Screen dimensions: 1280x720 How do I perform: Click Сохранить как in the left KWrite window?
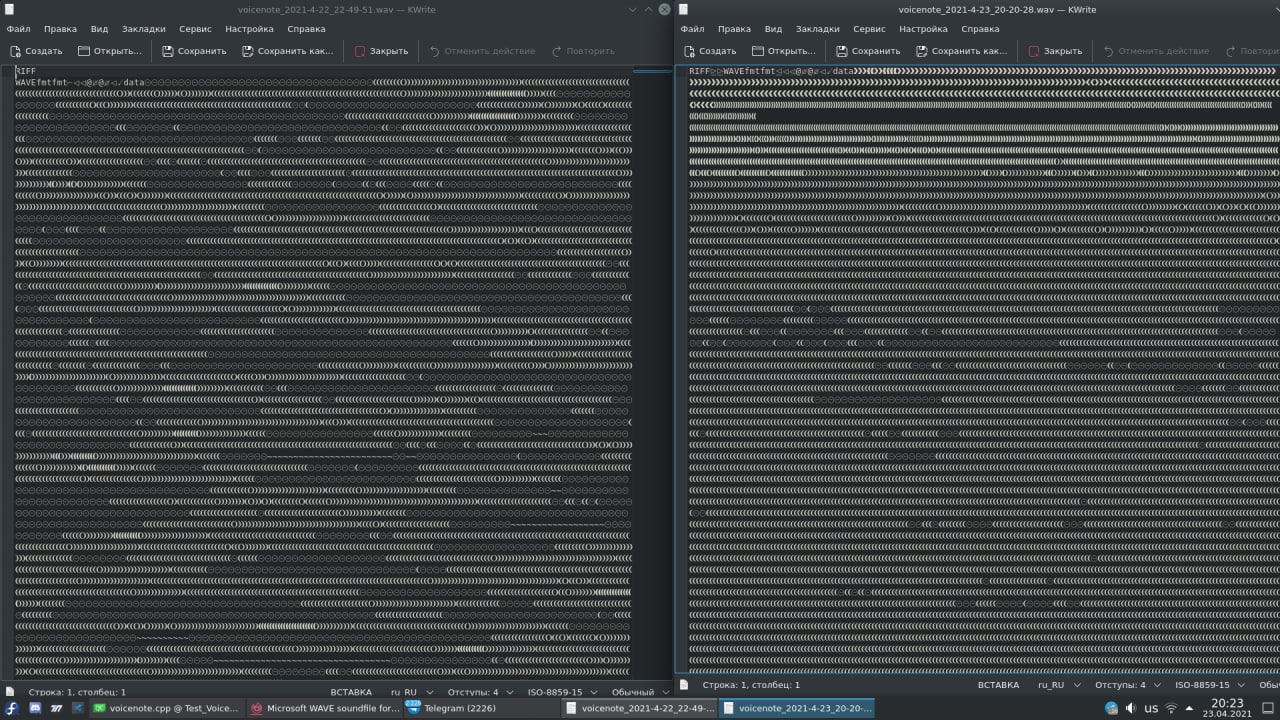tap(288, 51)
